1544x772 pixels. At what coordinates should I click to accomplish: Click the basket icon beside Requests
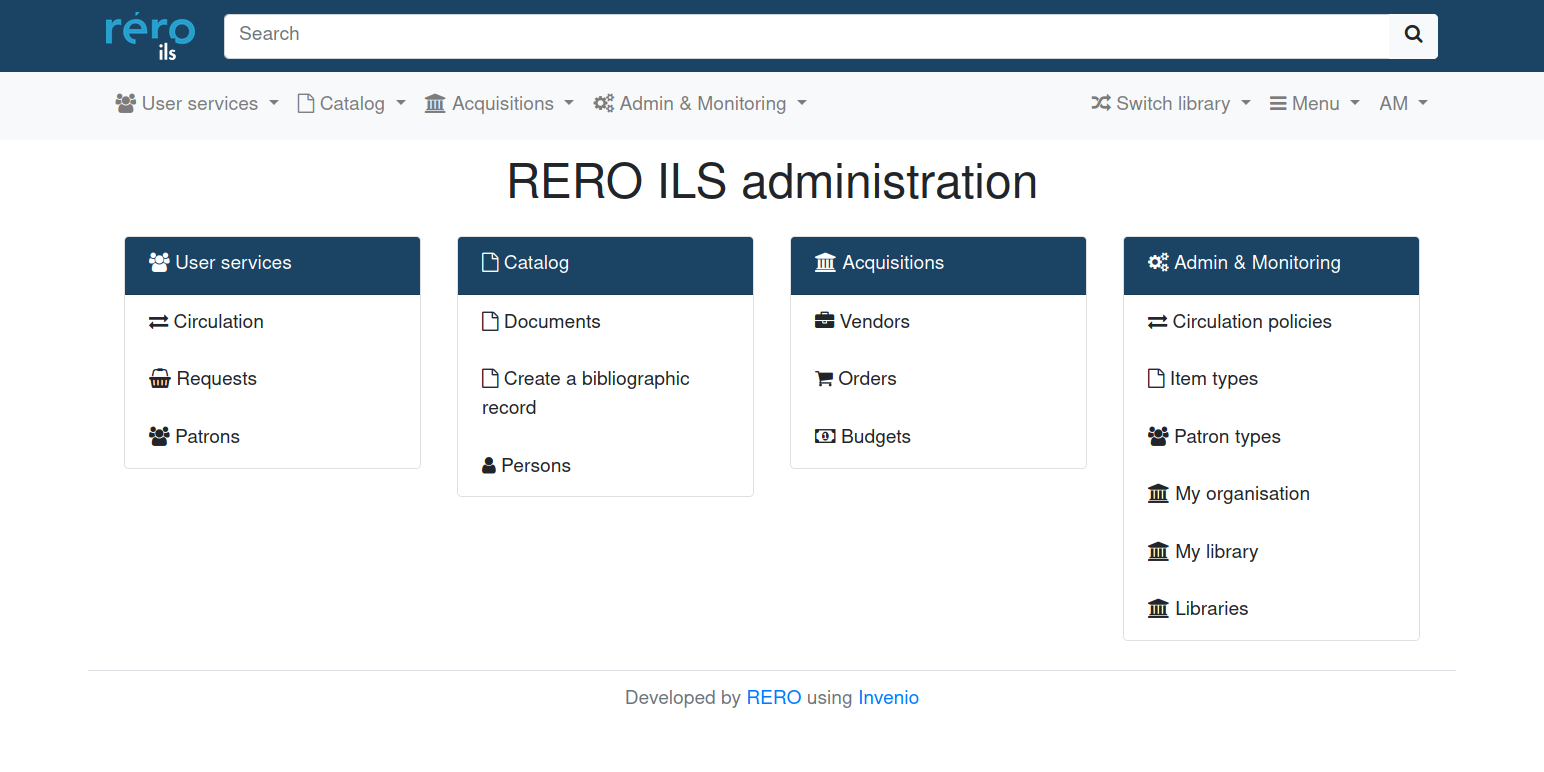click(159, 378)
